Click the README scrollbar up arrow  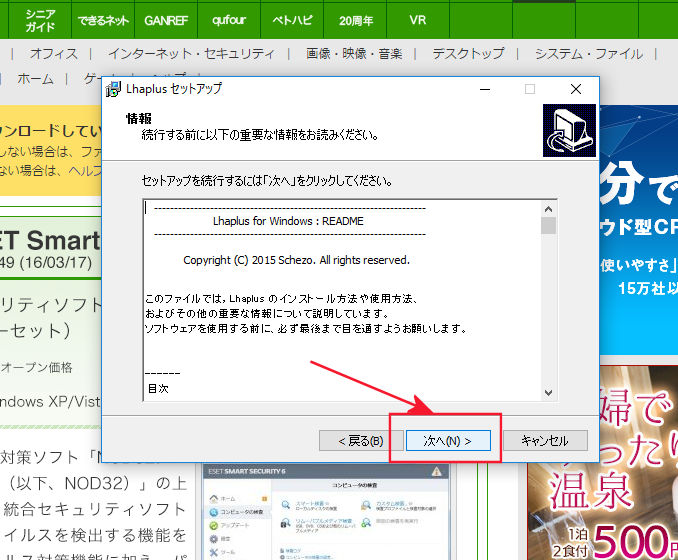(548, 209)
